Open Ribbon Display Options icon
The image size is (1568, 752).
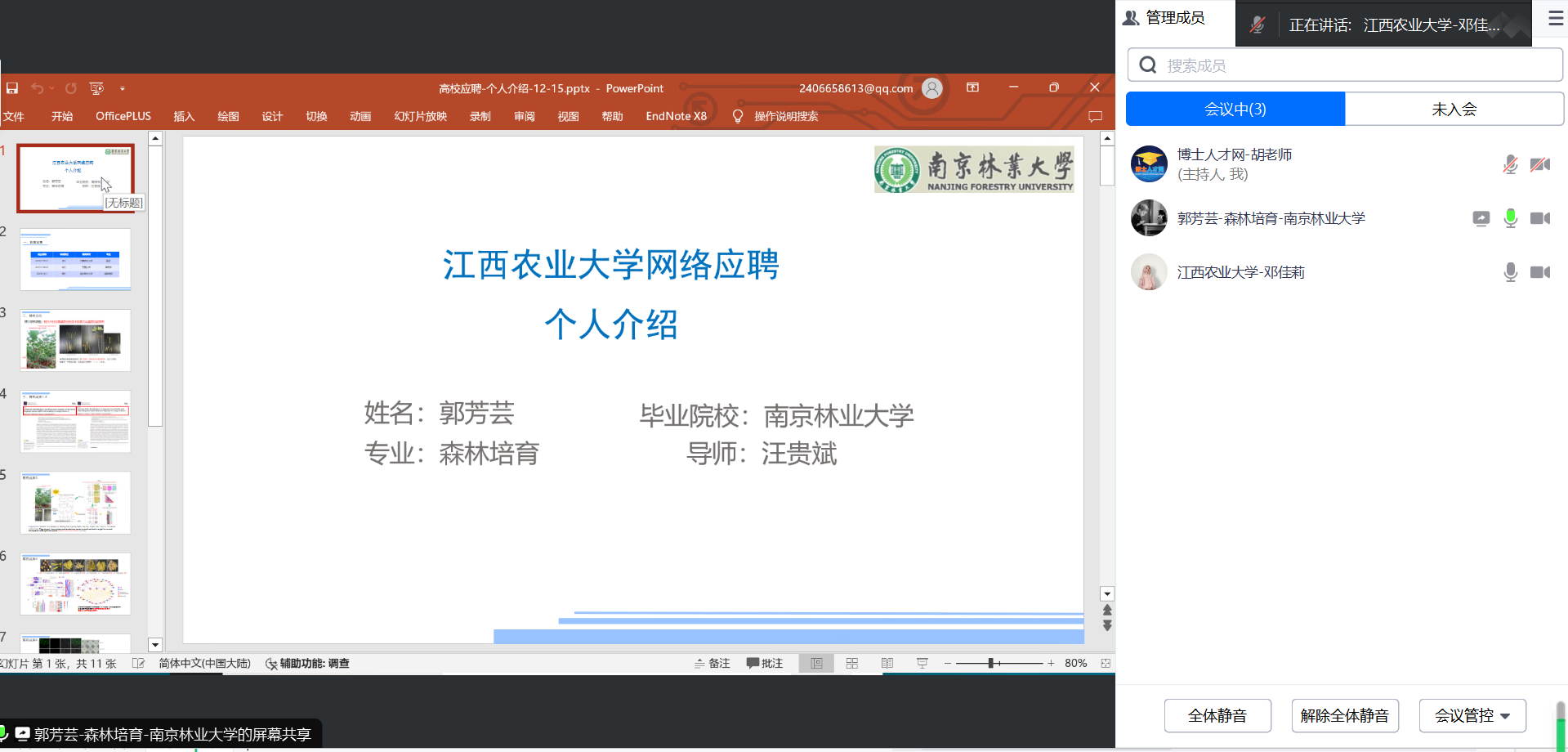pos(972,87)
